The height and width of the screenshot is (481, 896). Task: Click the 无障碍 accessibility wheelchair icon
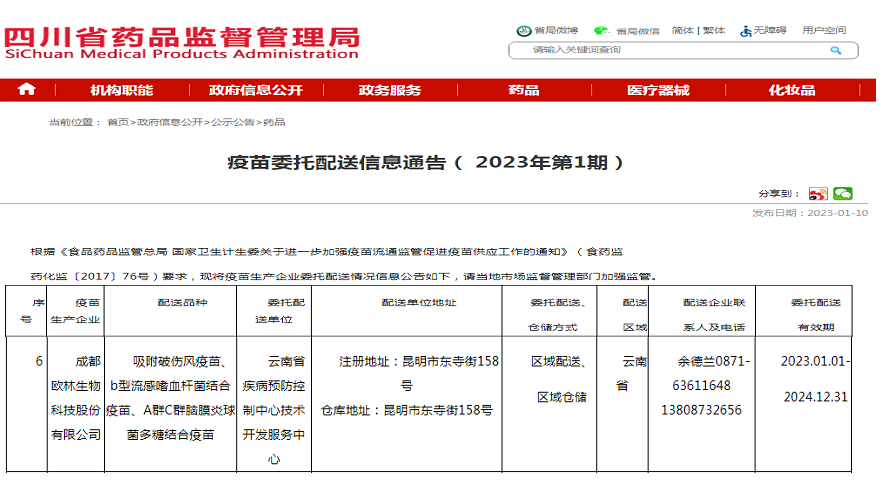[x=746, y=30]
